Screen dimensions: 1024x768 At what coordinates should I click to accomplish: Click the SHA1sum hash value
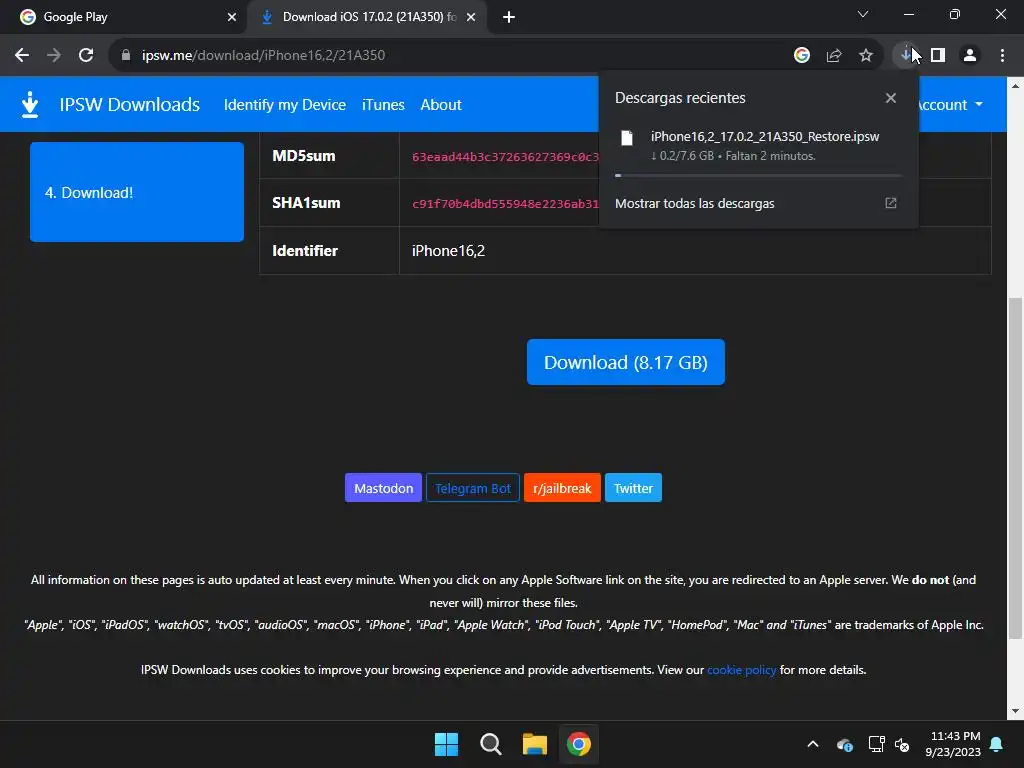click(505, 204)
